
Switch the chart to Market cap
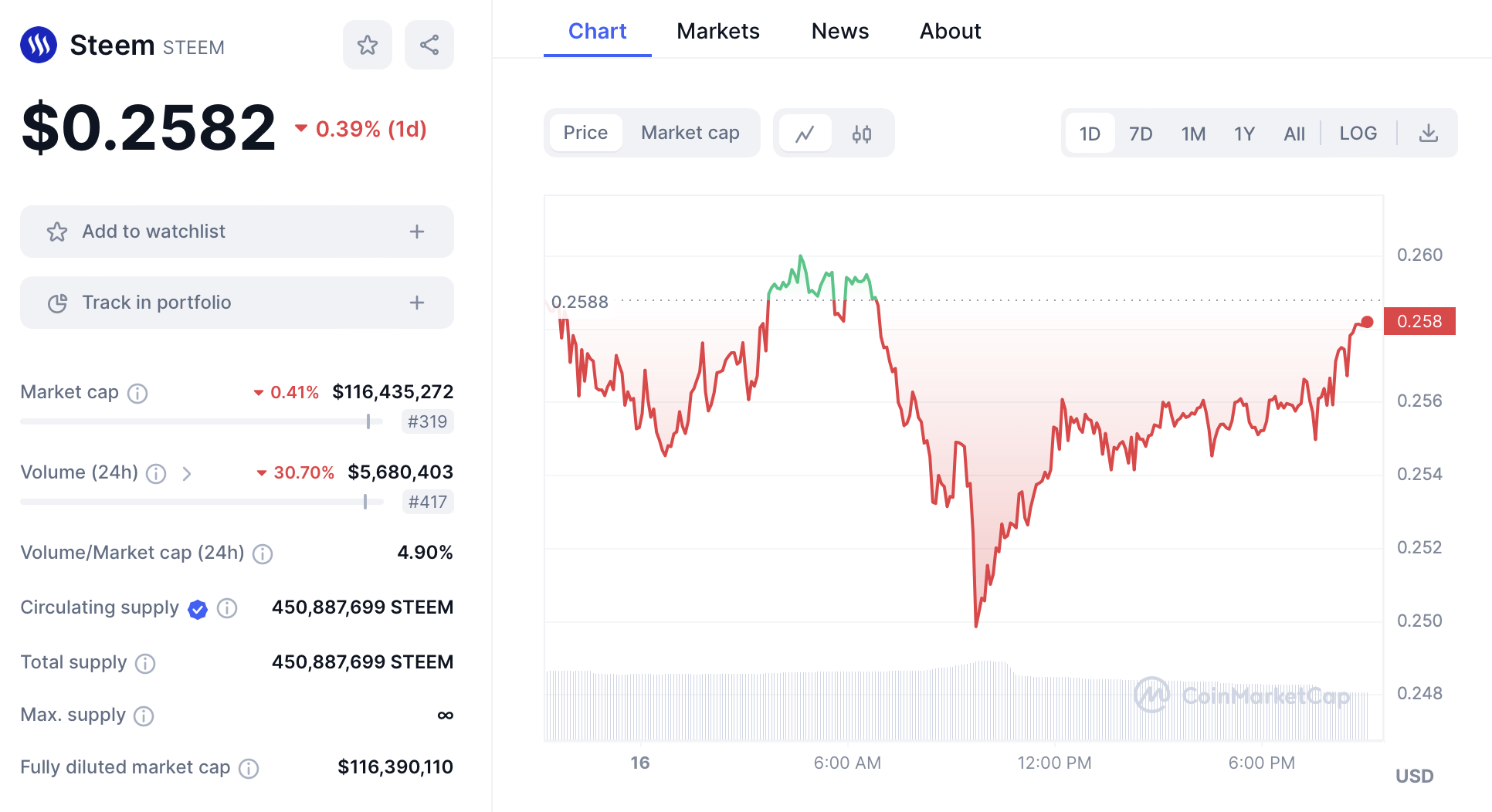690,133
